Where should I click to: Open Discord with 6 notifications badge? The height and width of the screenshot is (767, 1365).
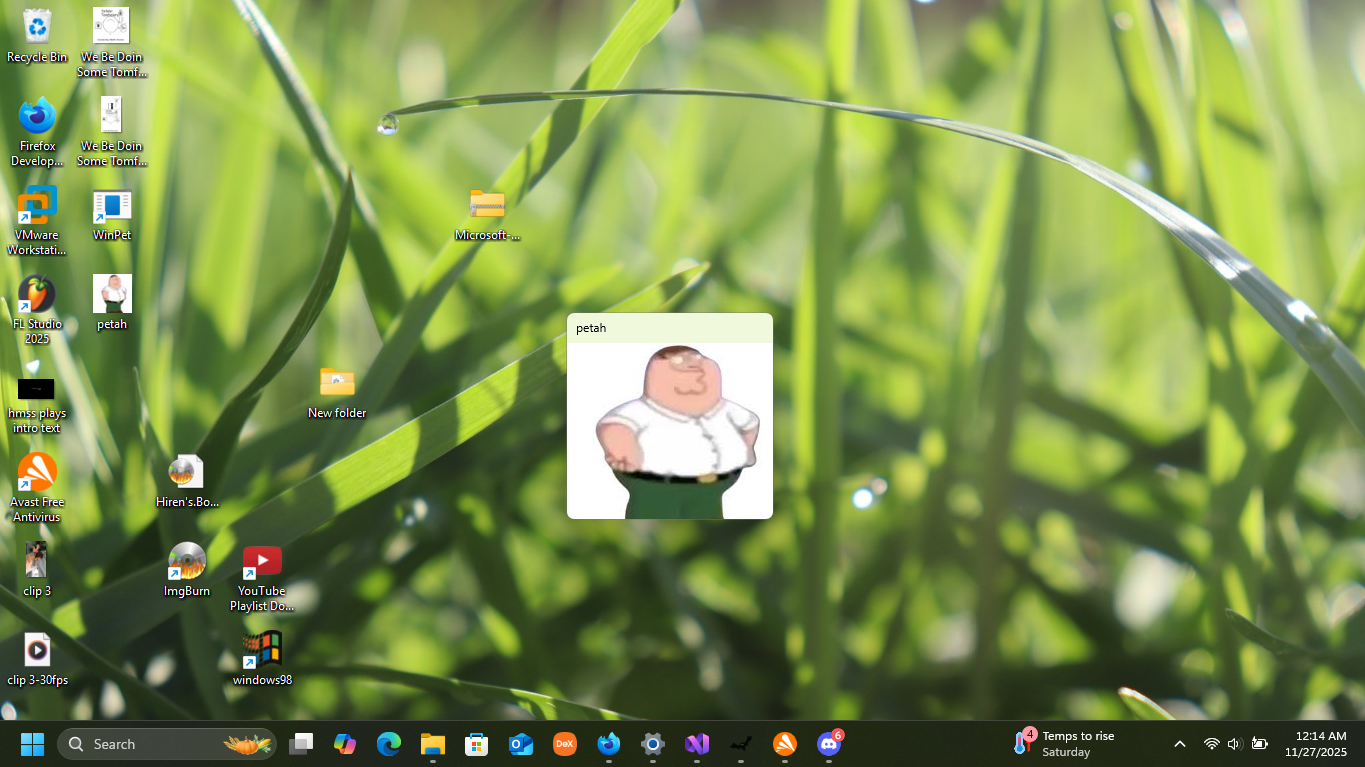pos(829,744)
